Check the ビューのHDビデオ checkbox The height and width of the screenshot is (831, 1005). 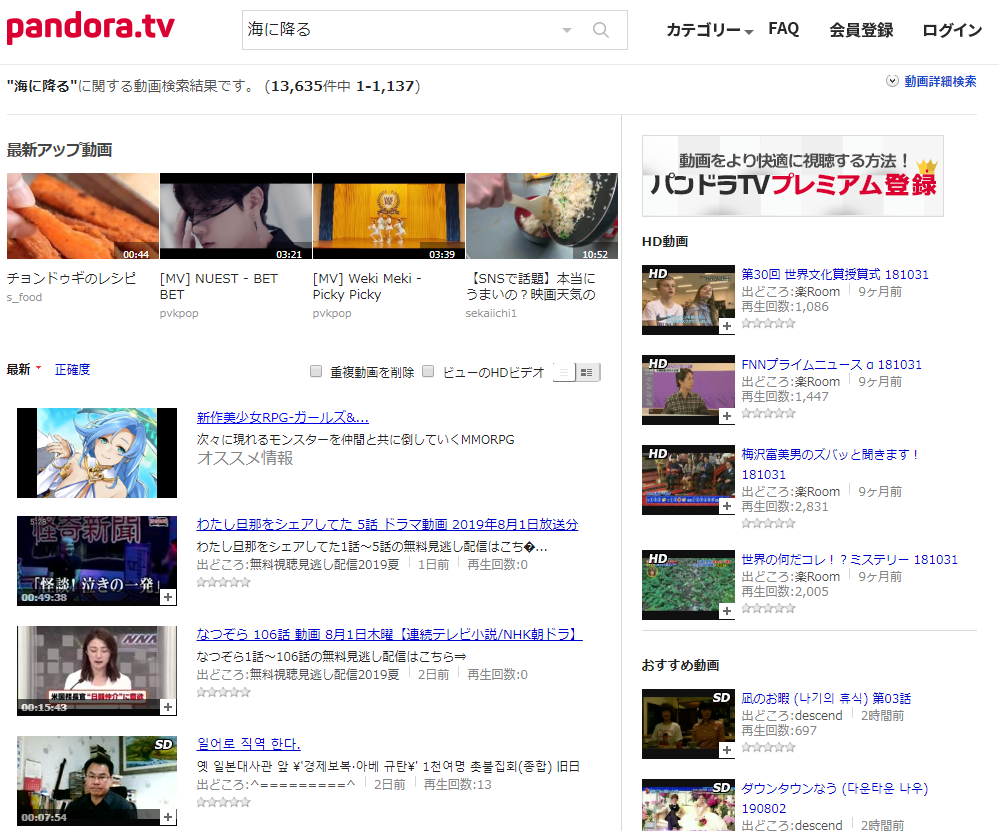428,372
